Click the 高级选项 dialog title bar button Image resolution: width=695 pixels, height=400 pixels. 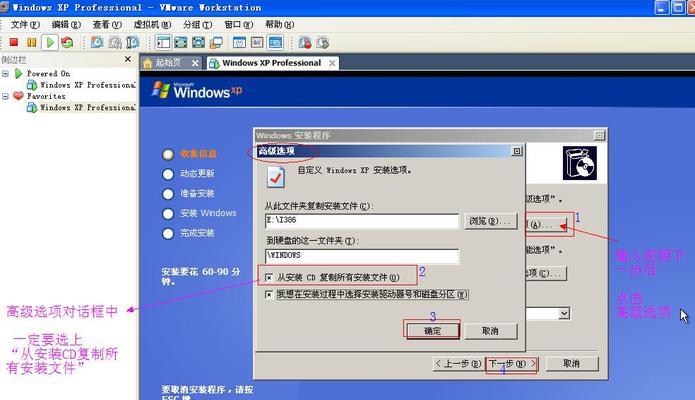coord(517,151)
